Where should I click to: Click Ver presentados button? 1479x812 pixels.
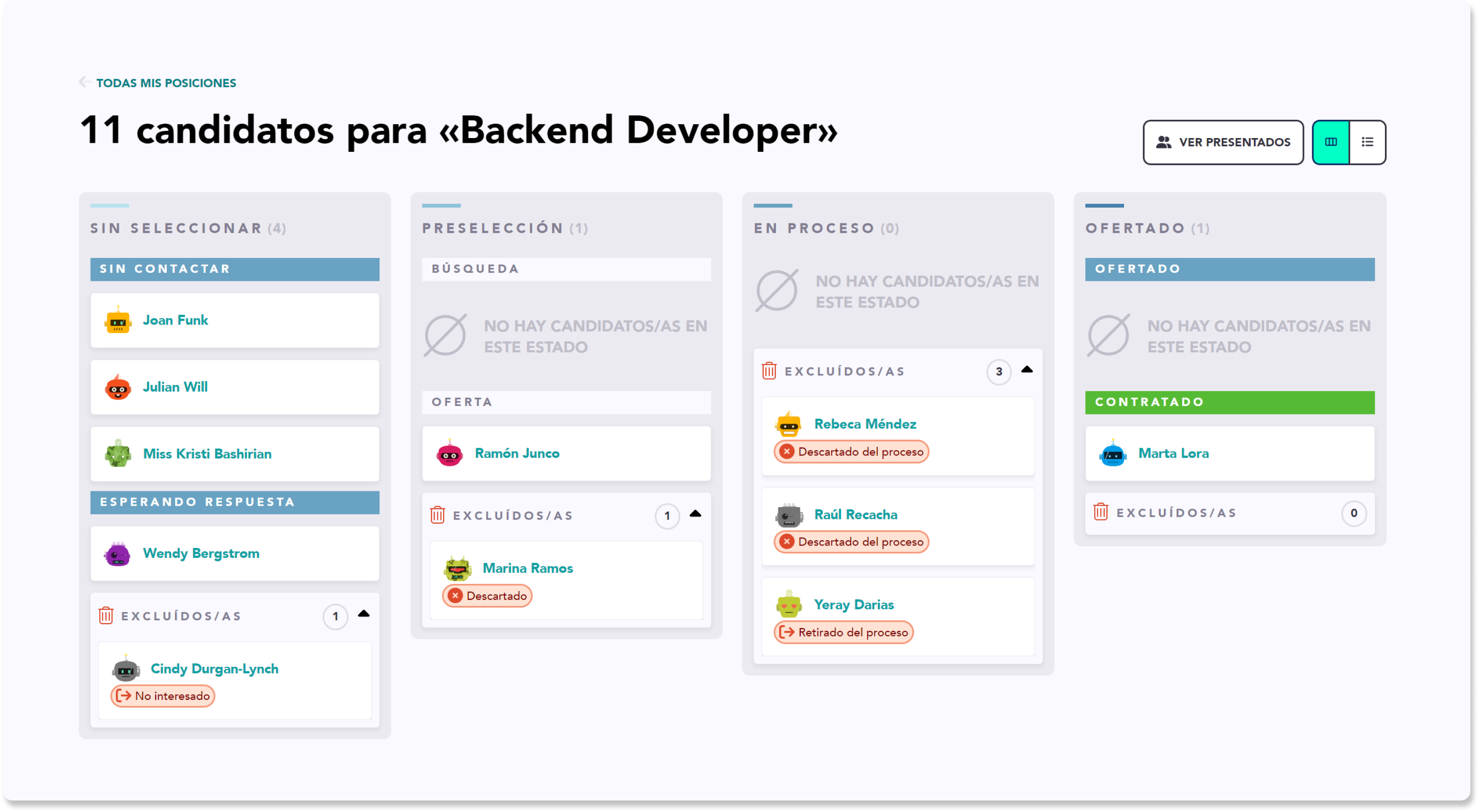[x=1223, y=142]
